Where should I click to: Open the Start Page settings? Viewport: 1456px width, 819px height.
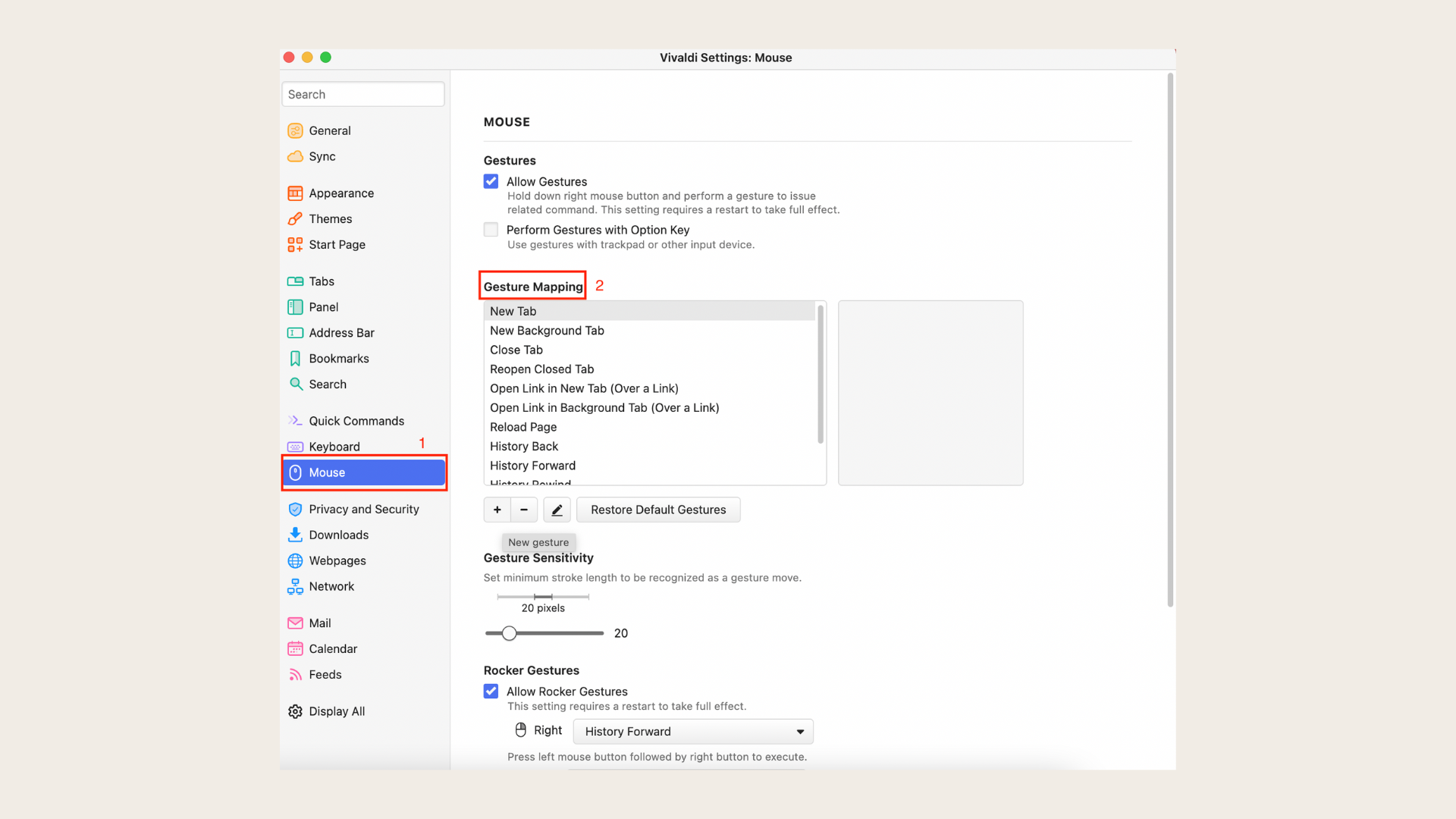364,245
